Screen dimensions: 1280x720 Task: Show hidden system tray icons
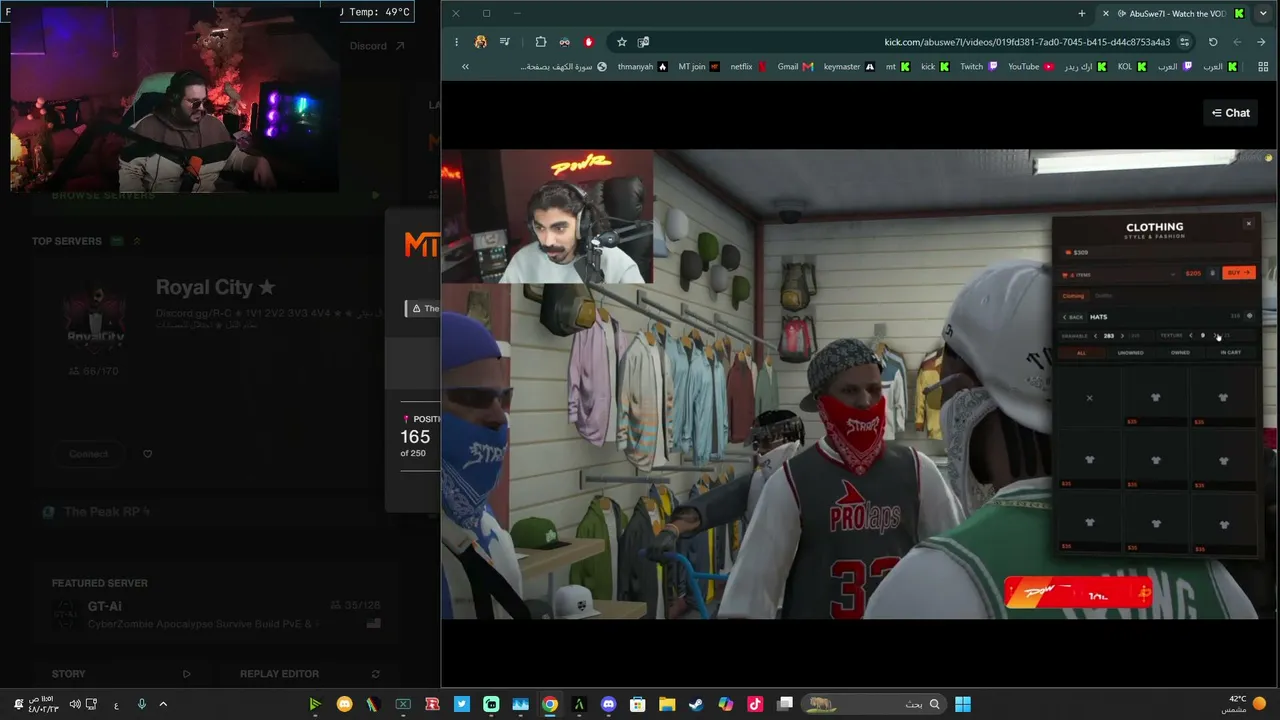[x=163, y=704]
